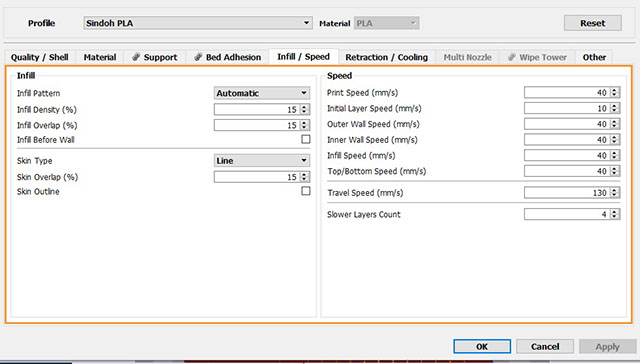
Task: Click the Cancel button
Action: coord(545,346)
